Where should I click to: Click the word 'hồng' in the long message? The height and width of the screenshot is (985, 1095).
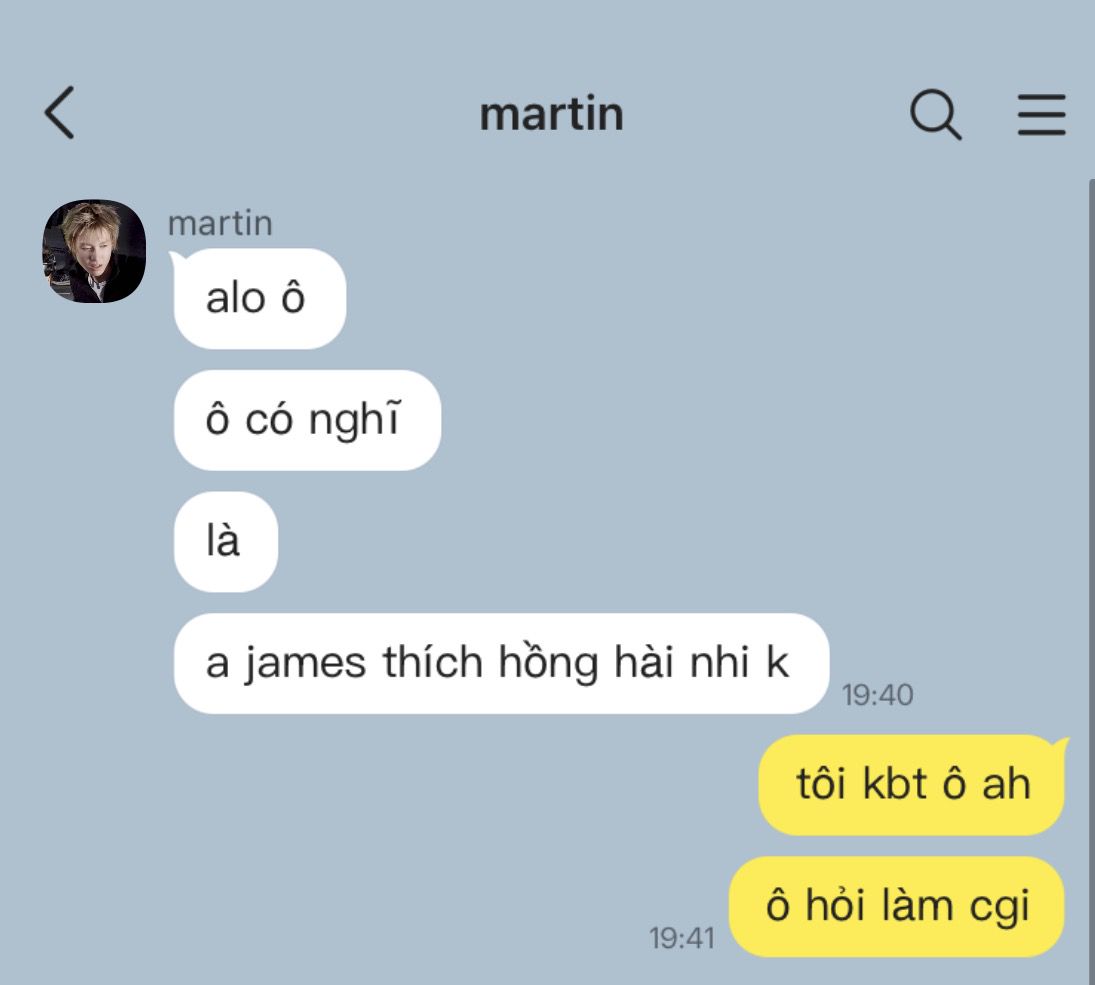coord(548,661)
